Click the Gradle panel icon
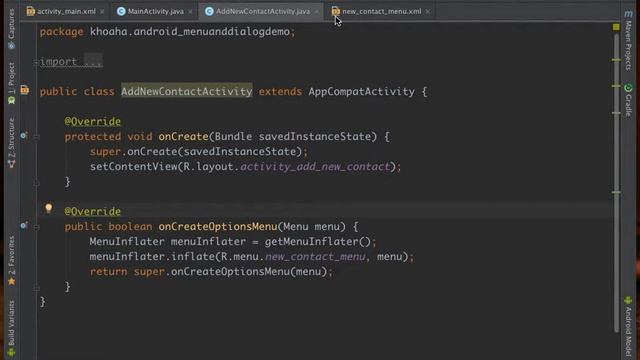Screen dimensions: 640x360 coord(628,87)
